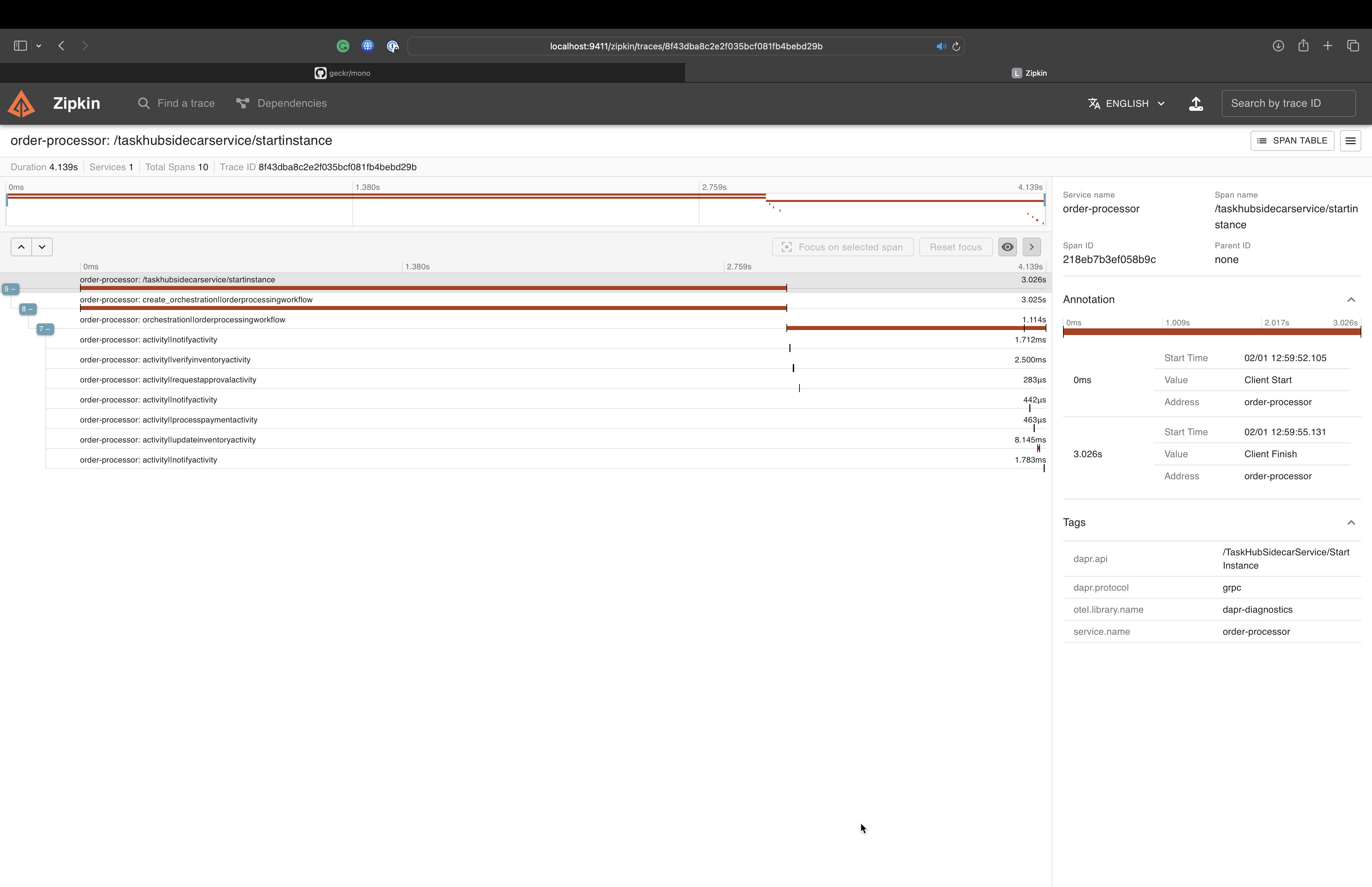Collapse spans with up arrow button
This screenshot has height=887, width=1372.
[x=21, y=247]
